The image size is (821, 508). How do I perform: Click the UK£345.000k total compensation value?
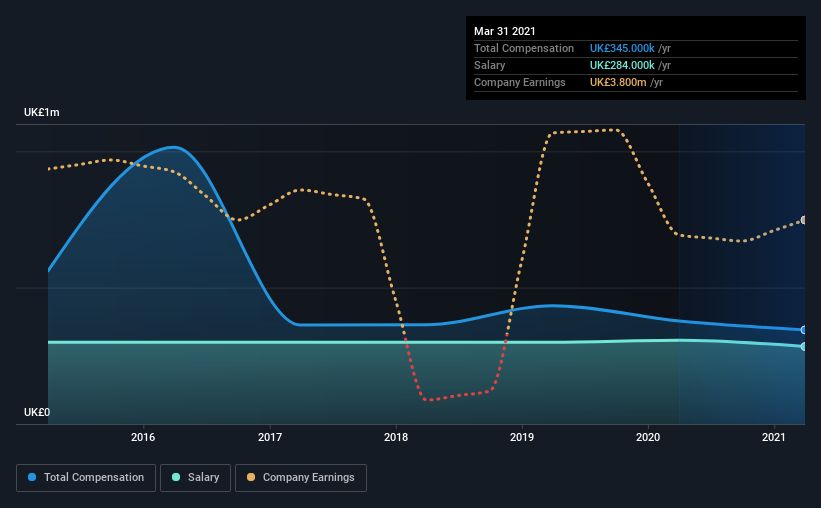pyautogui.click(x=622, y=48)
